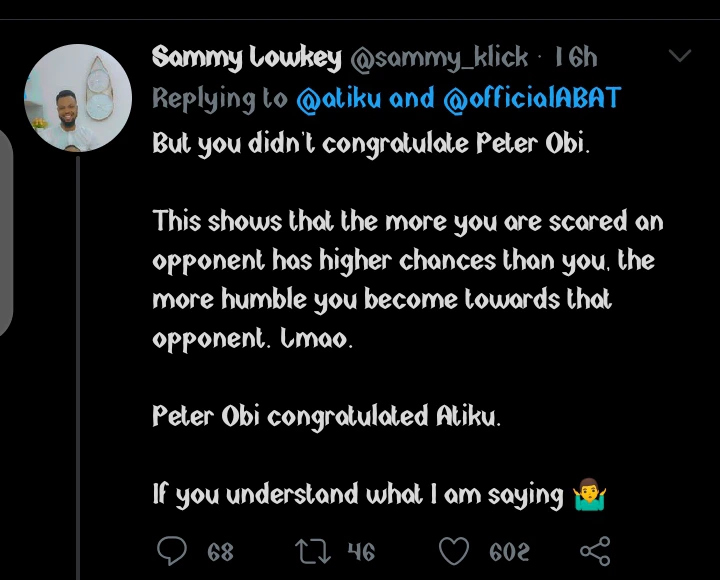Visit the @officialABAT mention
This screenshot has height=580, width=720.
tap(533, 98)
